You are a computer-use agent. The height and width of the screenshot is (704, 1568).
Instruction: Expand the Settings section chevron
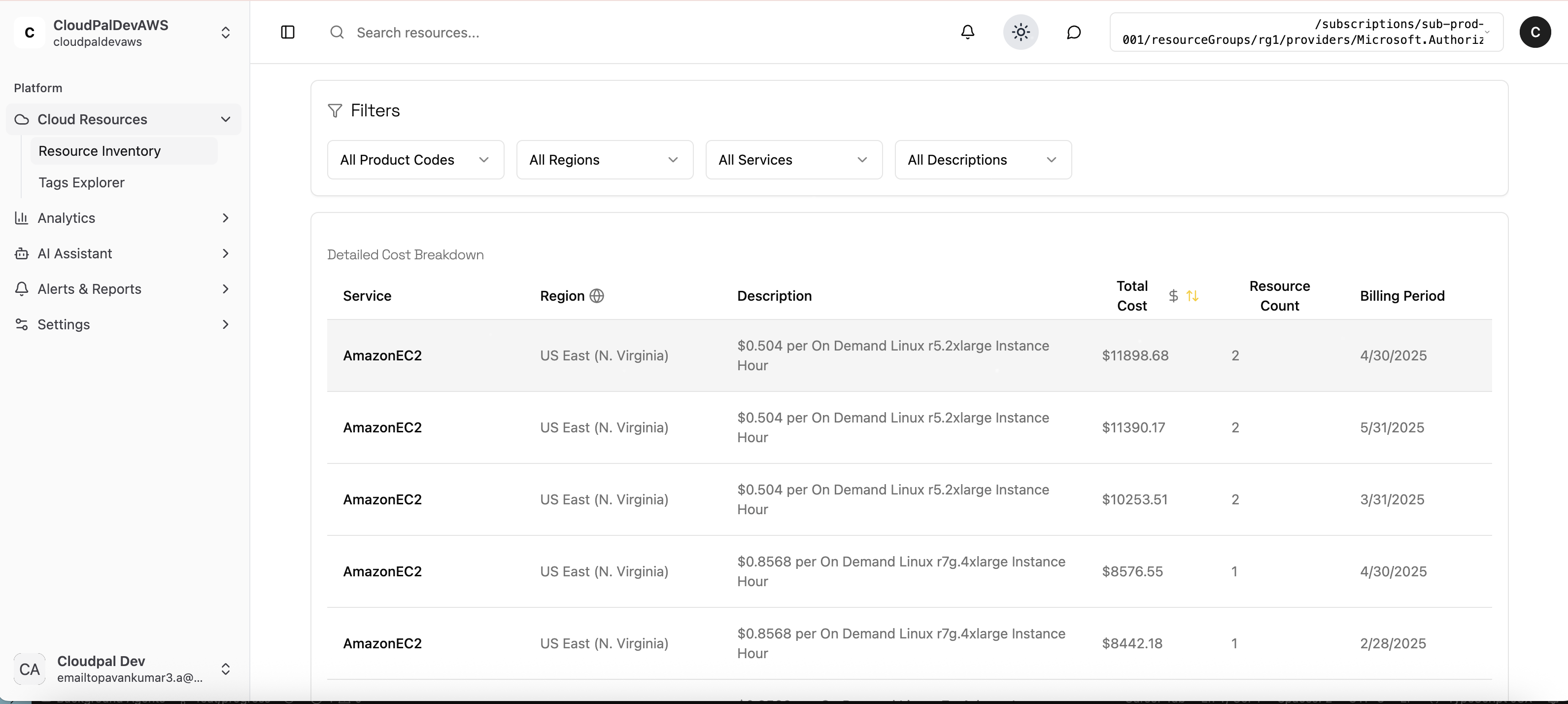(x=226, y=324)
